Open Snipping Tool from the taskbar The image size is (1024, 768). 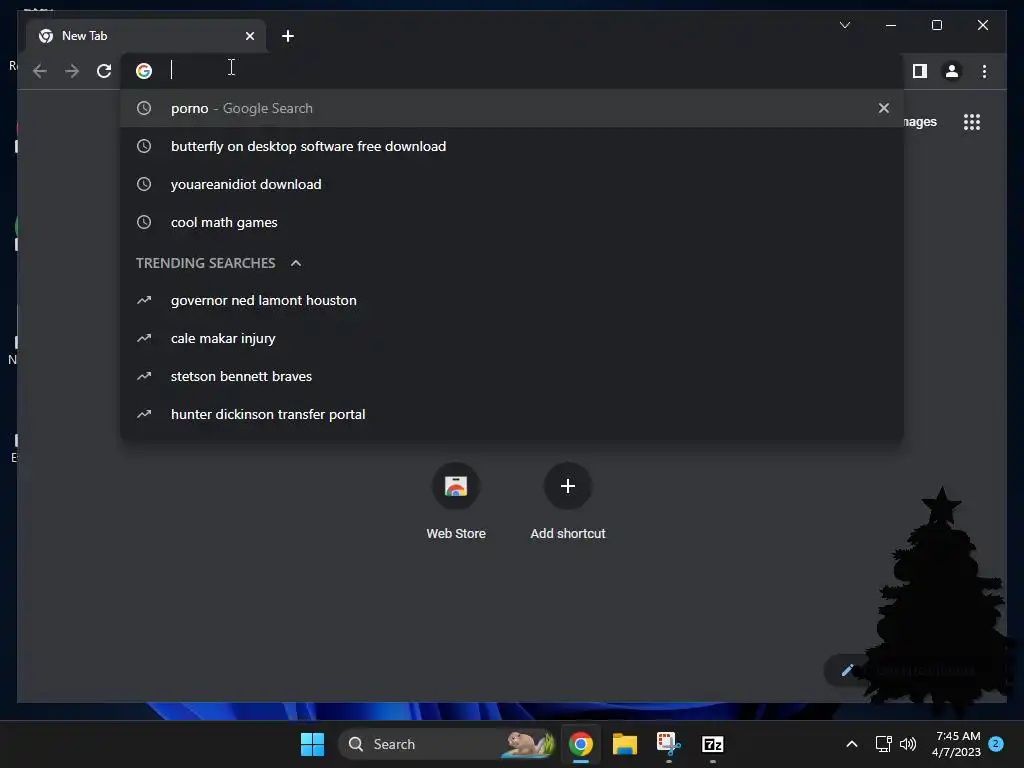tap(668, 744)
